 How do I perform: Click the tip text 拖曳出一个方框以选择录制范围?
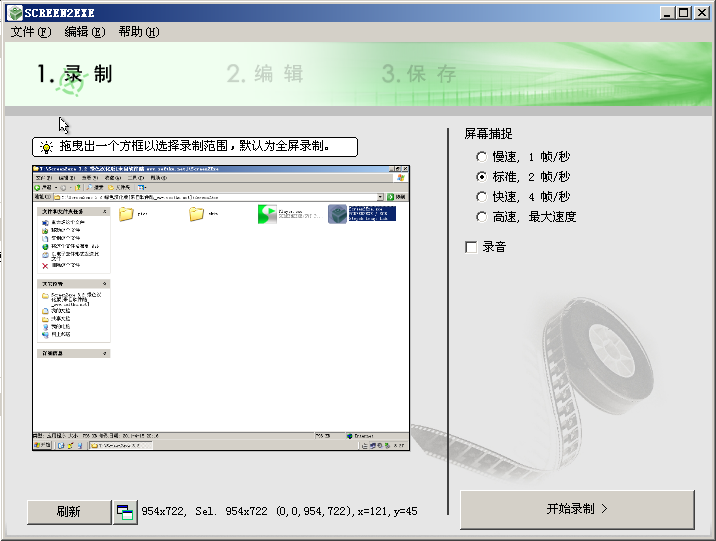click(194, 146)
